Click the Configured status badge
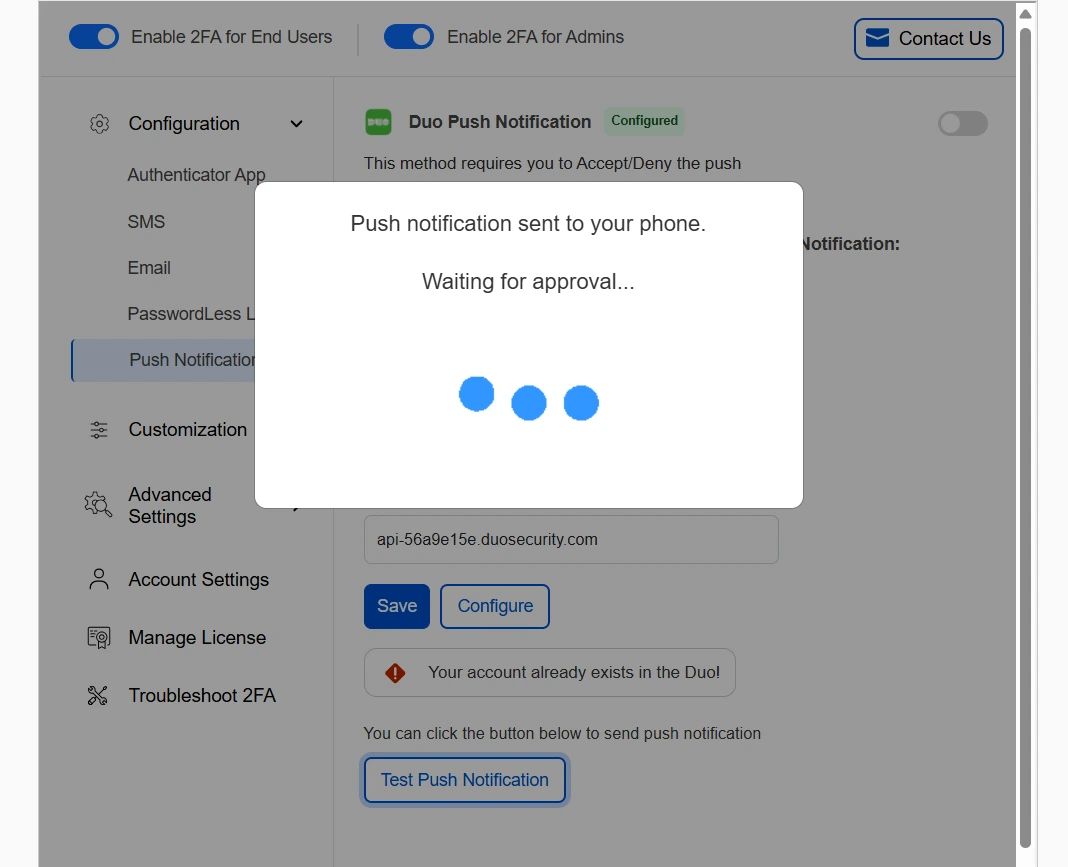 (x=644, y=121)
